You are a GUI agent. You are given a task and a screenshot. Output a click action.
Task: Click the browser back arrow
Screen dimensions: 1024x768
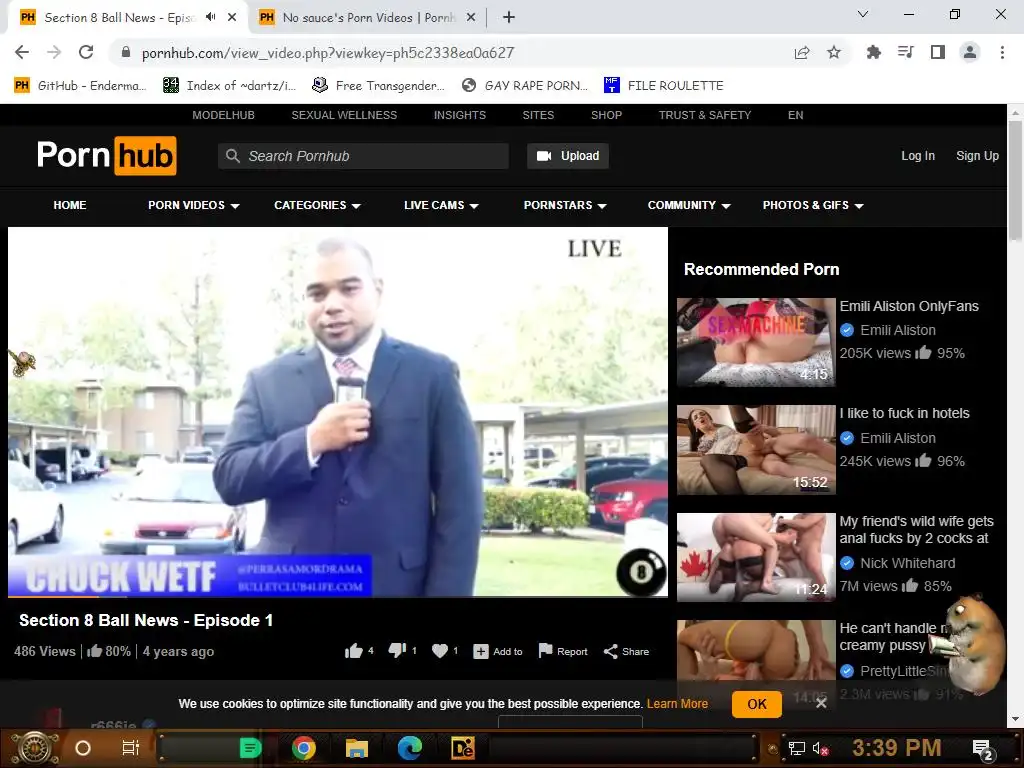pyautogui.click(x=22, y=52)
